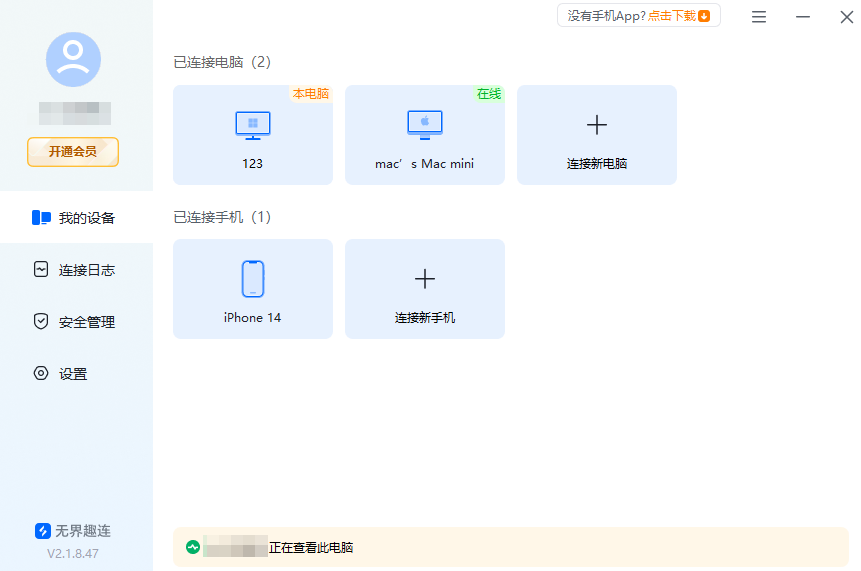Click the 在线 online badge

(x=489, y=94)
